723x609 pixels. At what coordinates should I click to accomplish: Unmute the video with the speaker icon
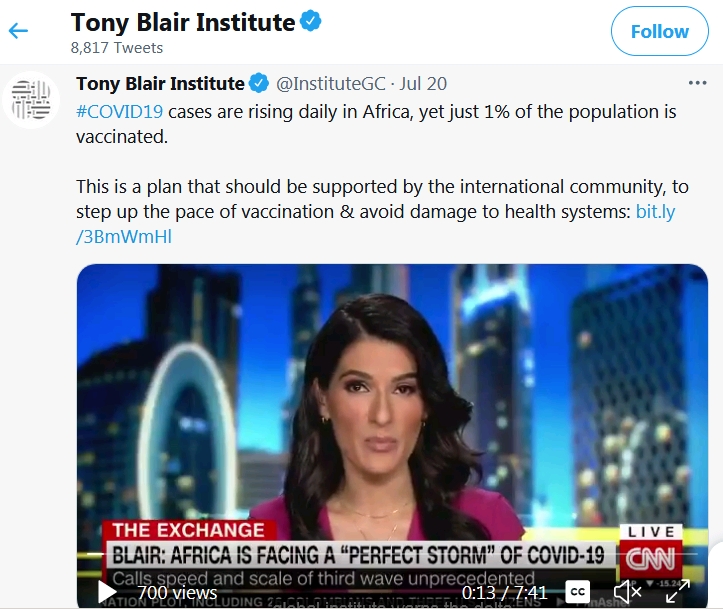pyautogui.click(x=627, y=592)
